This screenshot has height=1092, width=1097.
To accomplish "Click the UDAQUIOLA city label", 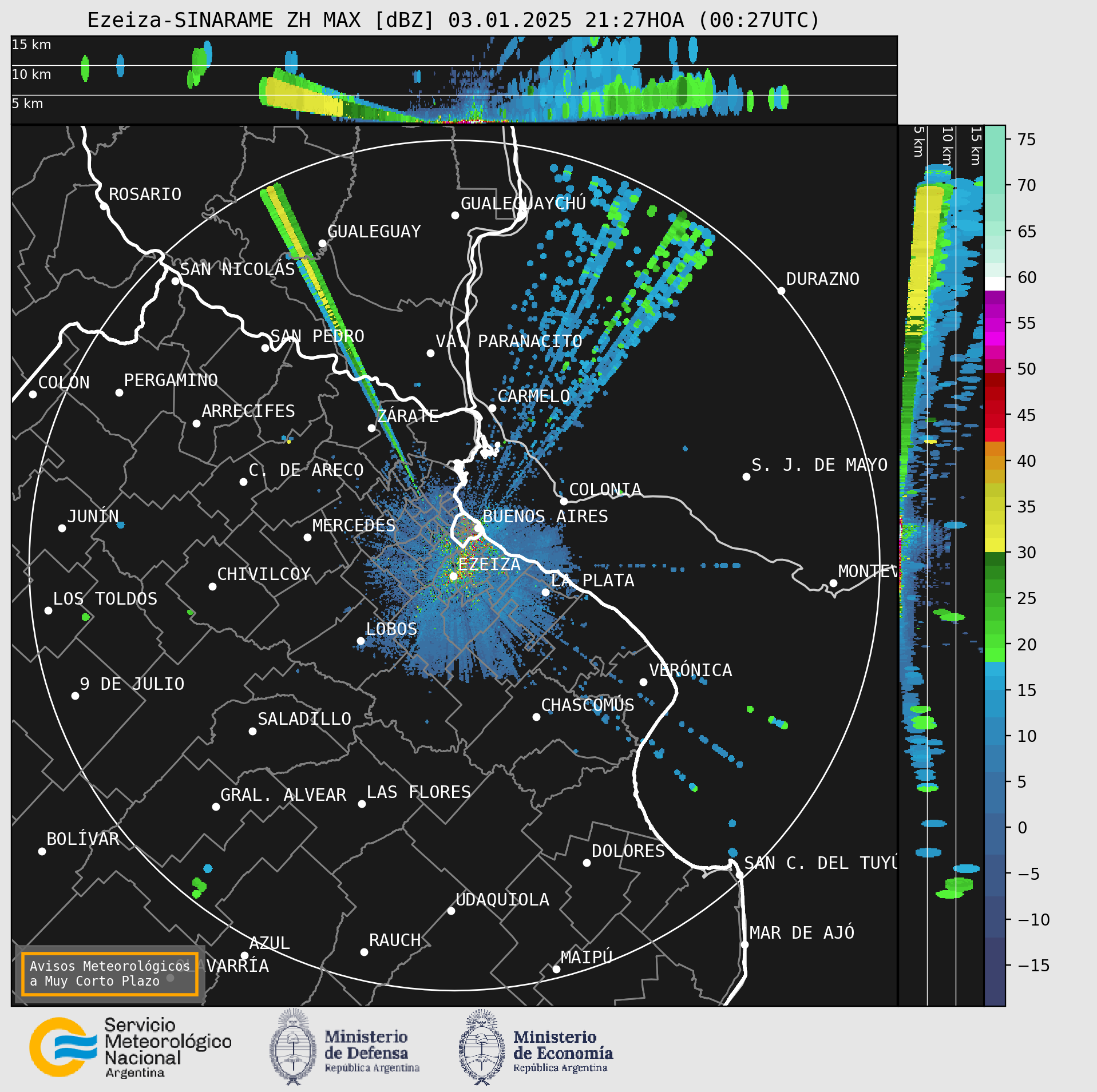I will (502, 900).
